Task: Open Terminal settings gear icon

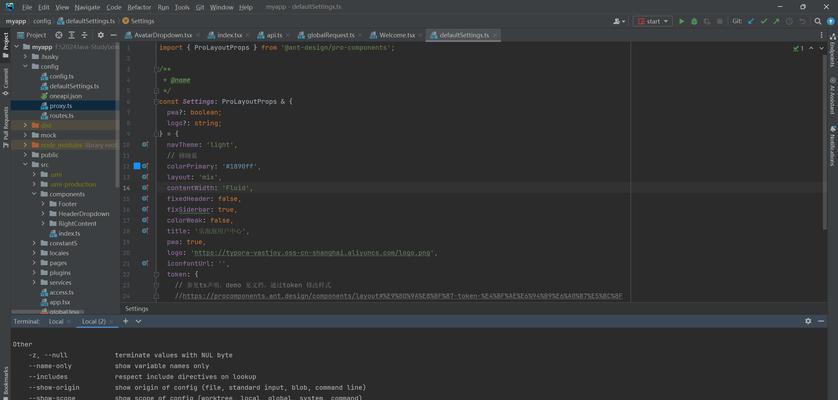Action: (808, 321)
